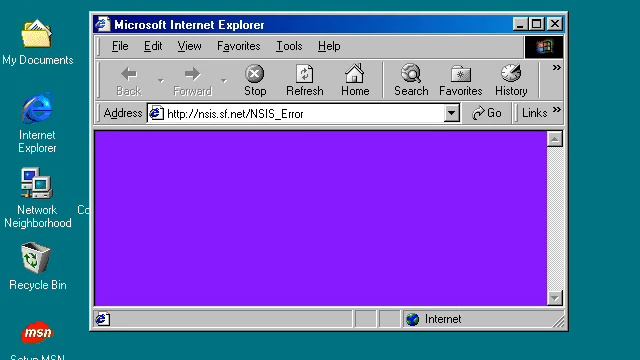Open the Forward button history dropdown

224,80
